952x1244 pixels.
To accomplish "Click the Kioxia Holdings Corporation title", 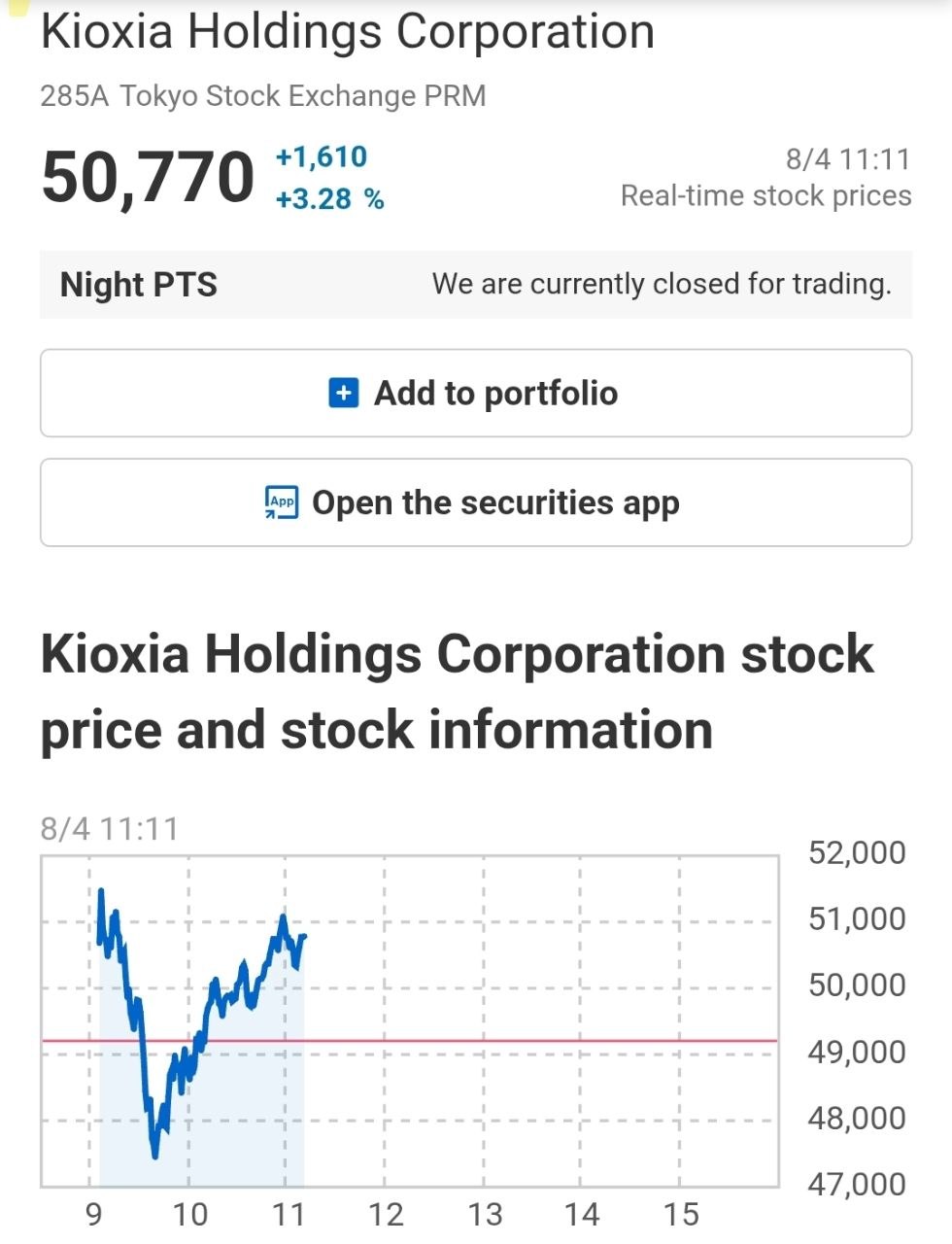I will (348, 31).
